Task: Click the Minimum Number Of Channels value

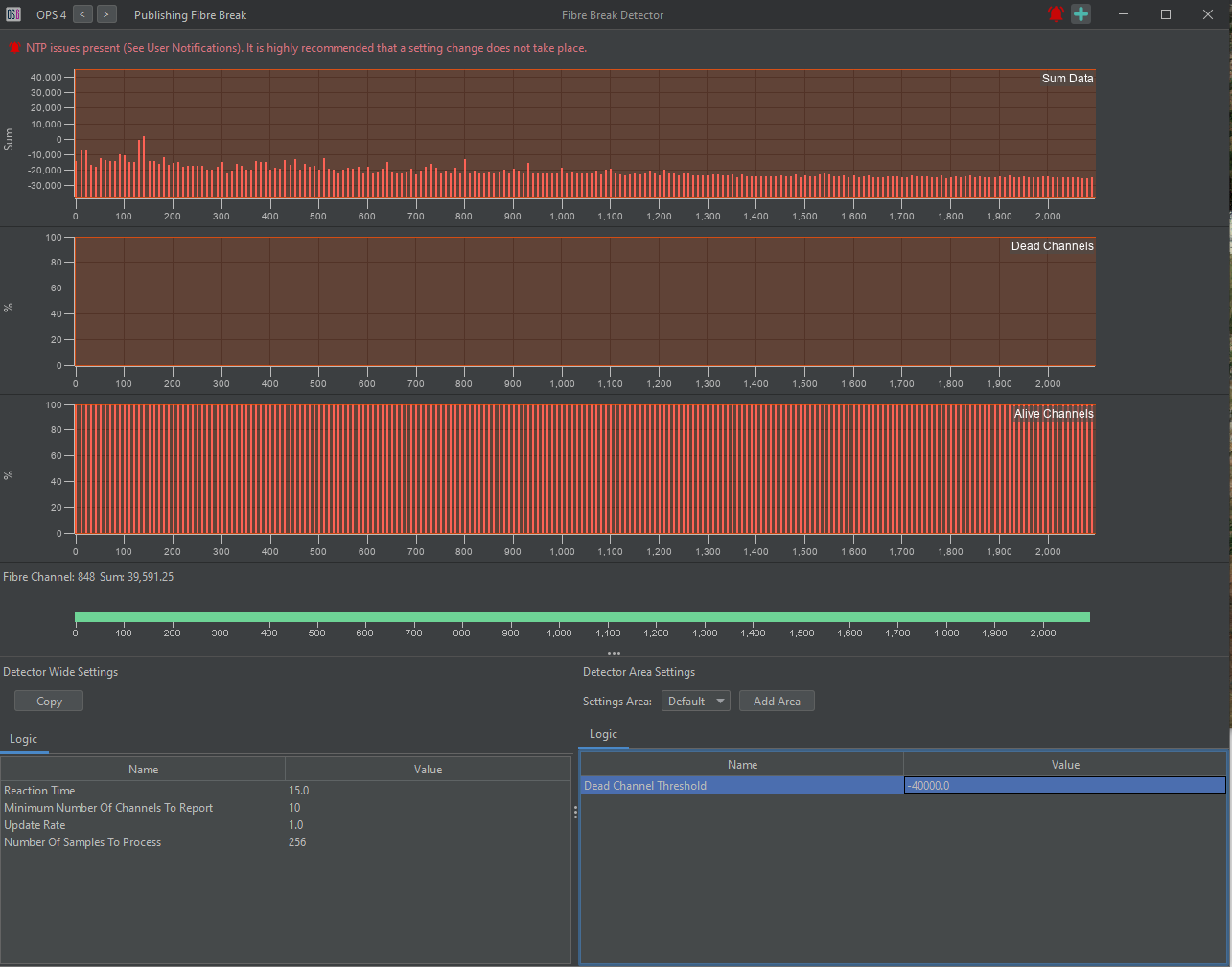Action: point(294,808)
